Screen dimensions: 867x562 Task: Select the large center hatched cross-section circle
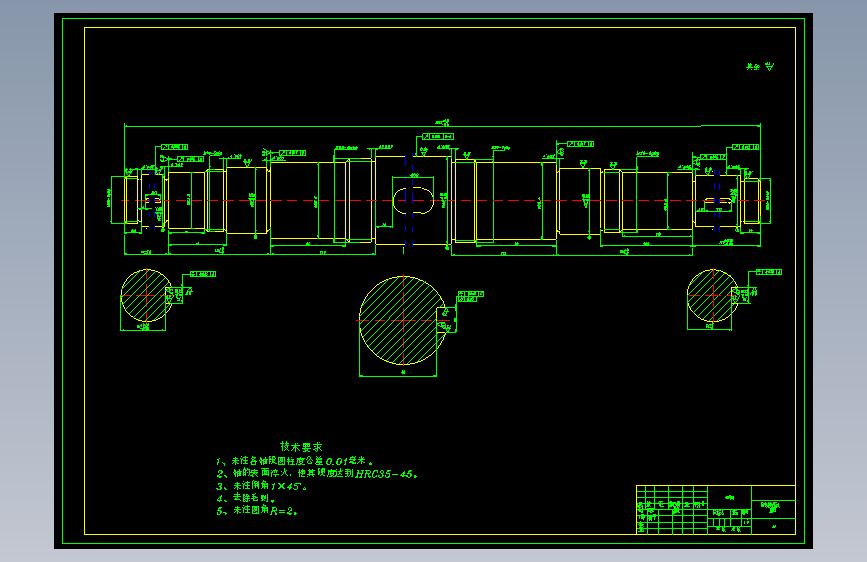pos(403,320)
